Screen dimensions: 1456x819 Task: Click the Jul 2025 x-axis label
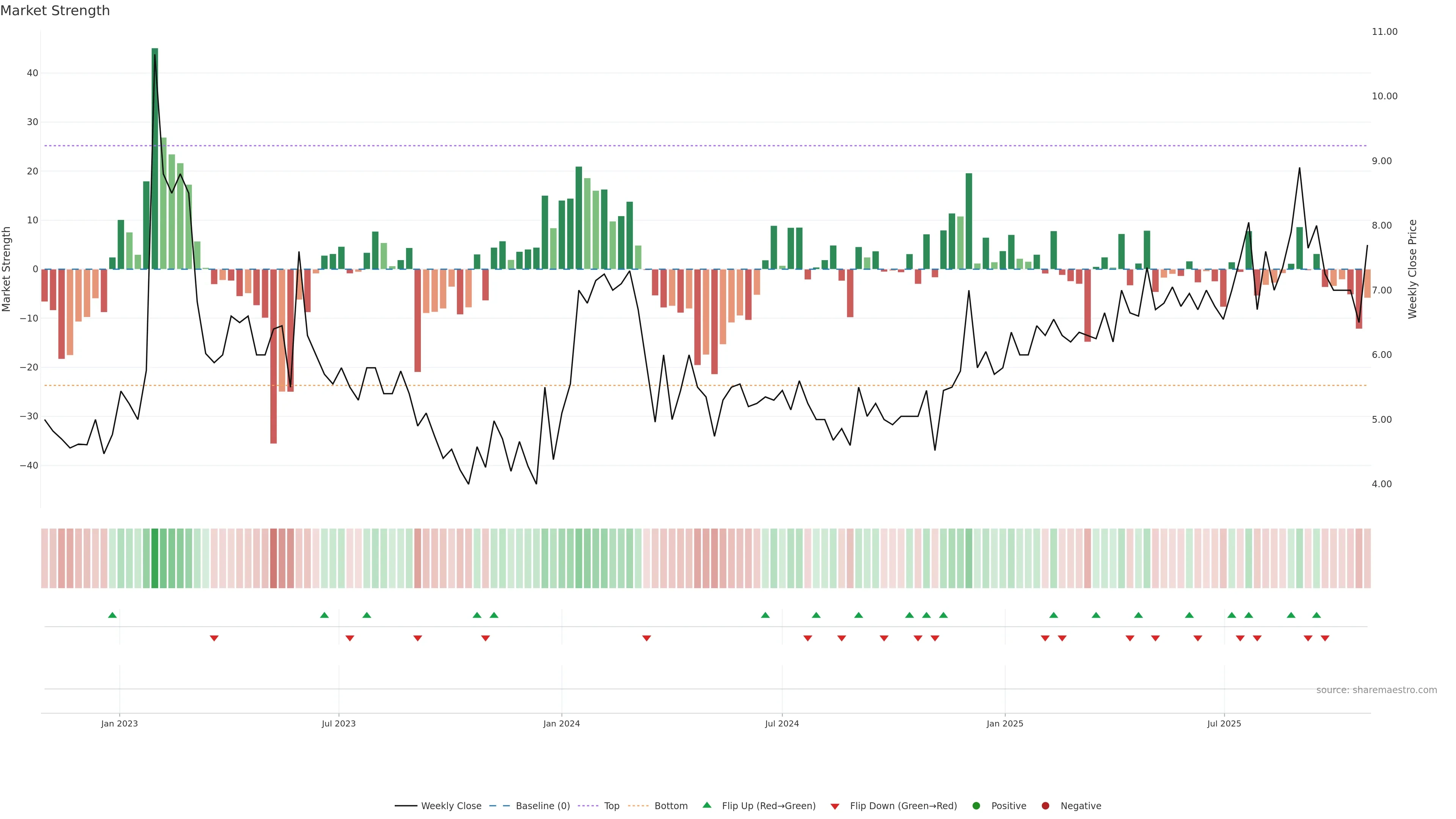[x=1224, y=723]
